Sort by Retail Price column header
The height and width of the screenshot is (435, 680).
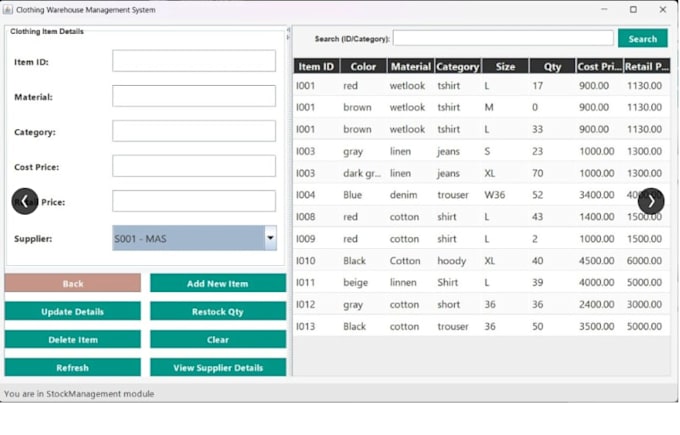(647, 66)
